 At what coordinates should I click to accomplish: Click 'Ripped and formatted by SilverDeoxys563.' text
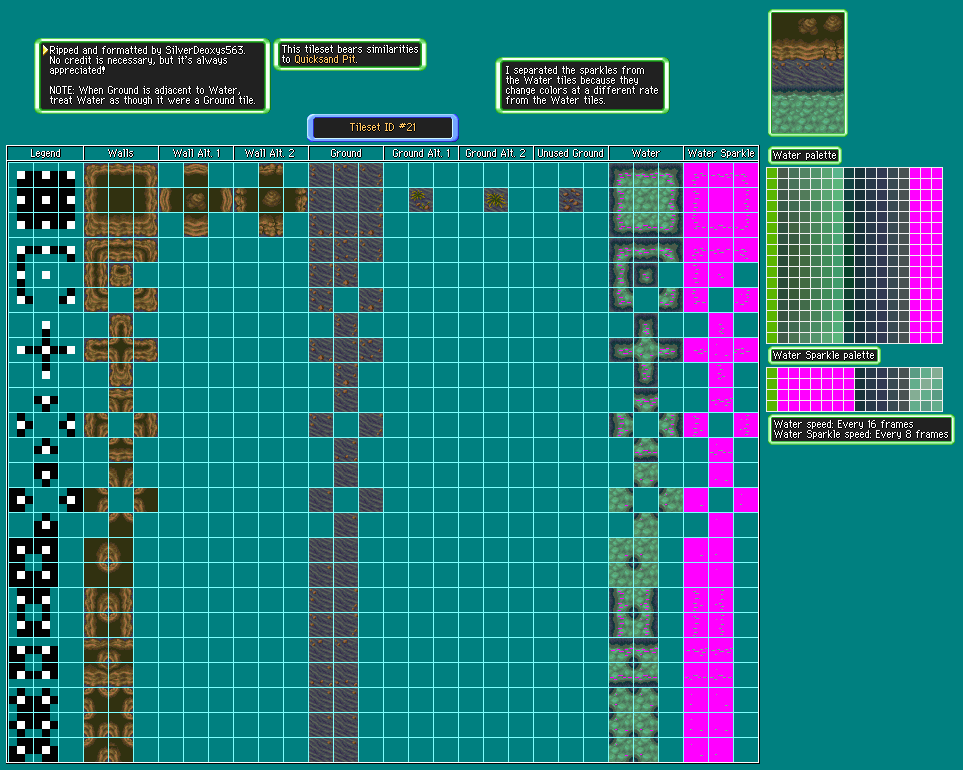[x=147, y=50]
